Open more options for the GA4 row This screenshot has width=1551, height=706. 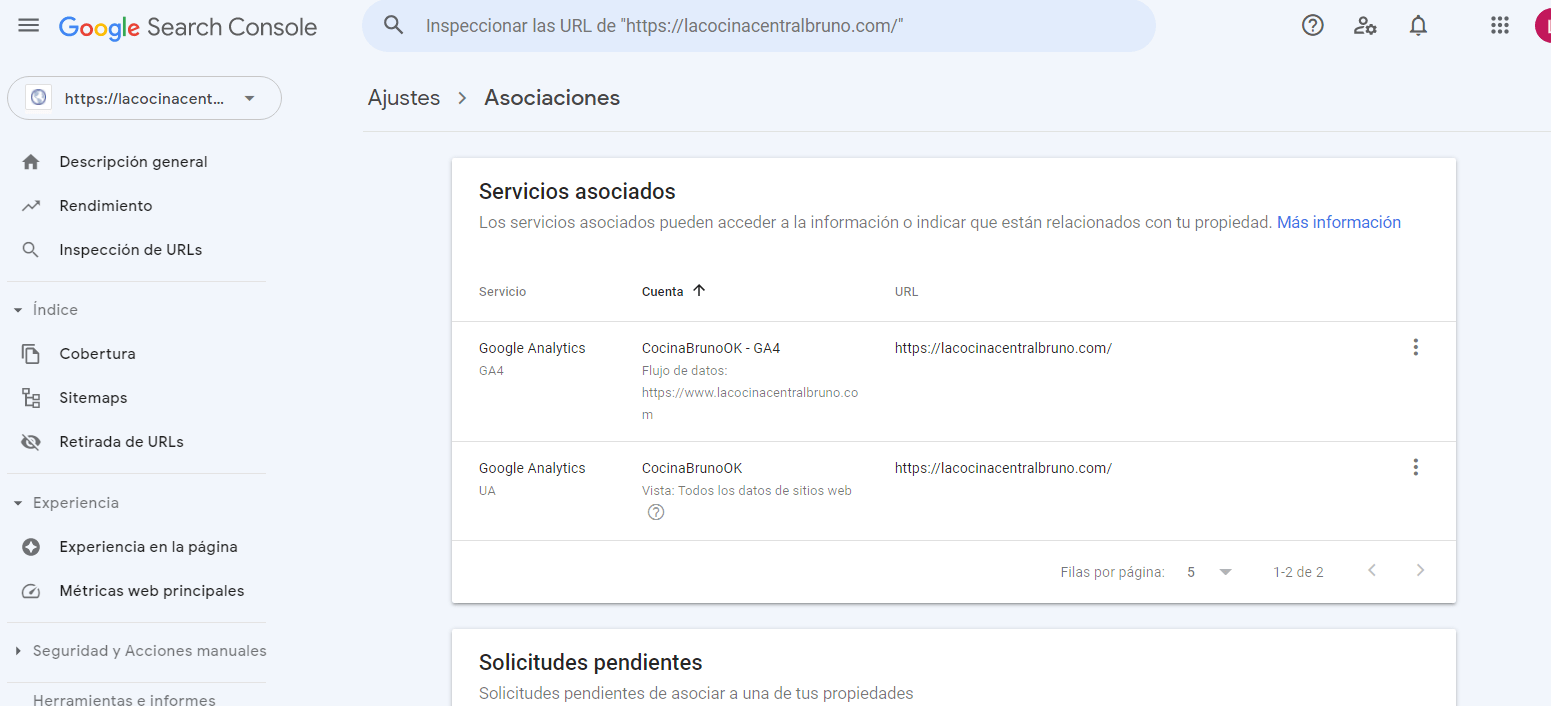point(1415,347)
